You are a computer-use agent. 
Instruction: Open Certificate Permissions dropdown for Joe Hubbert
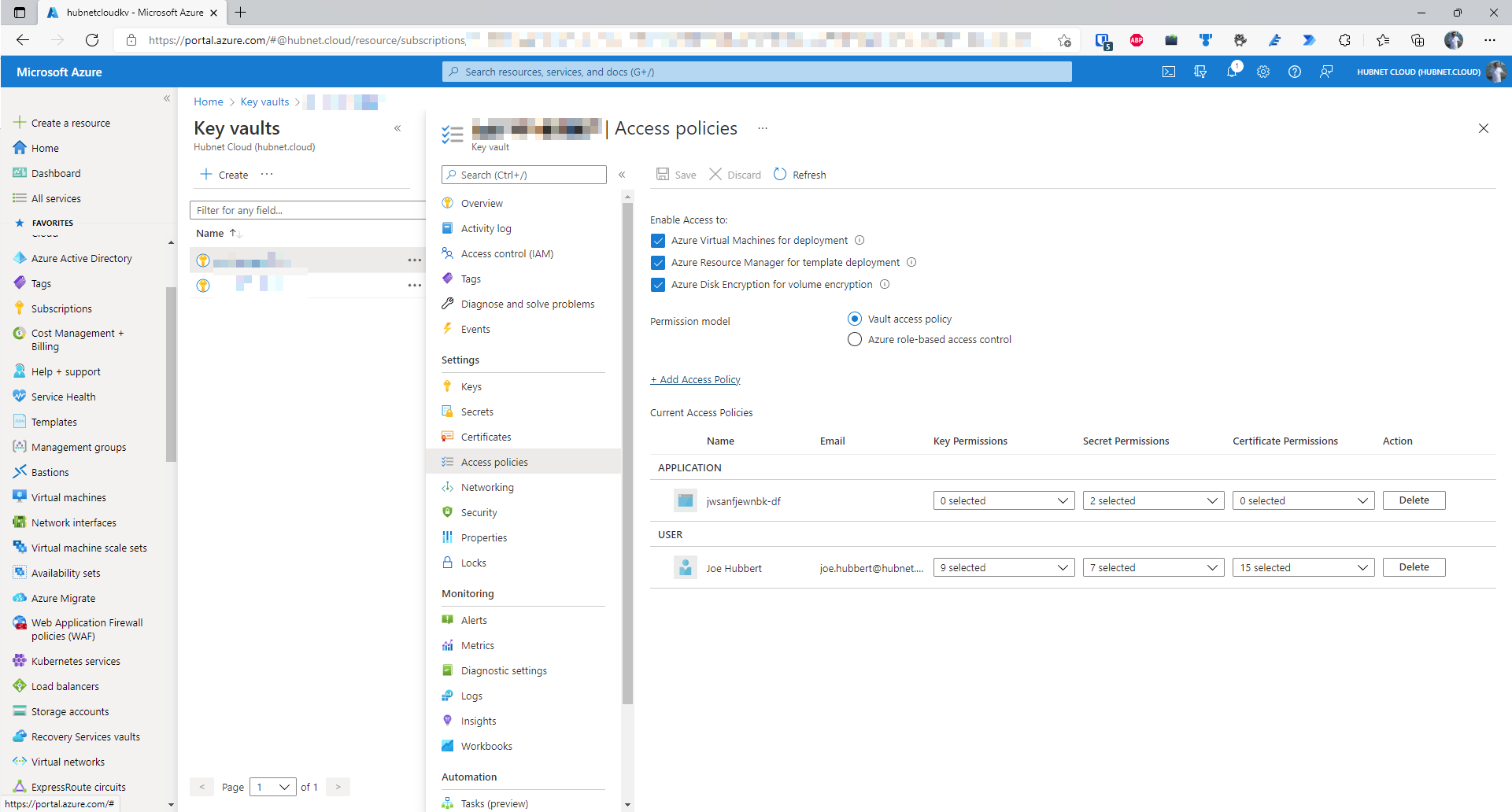pyautogui.click(x=1303, y=567)
